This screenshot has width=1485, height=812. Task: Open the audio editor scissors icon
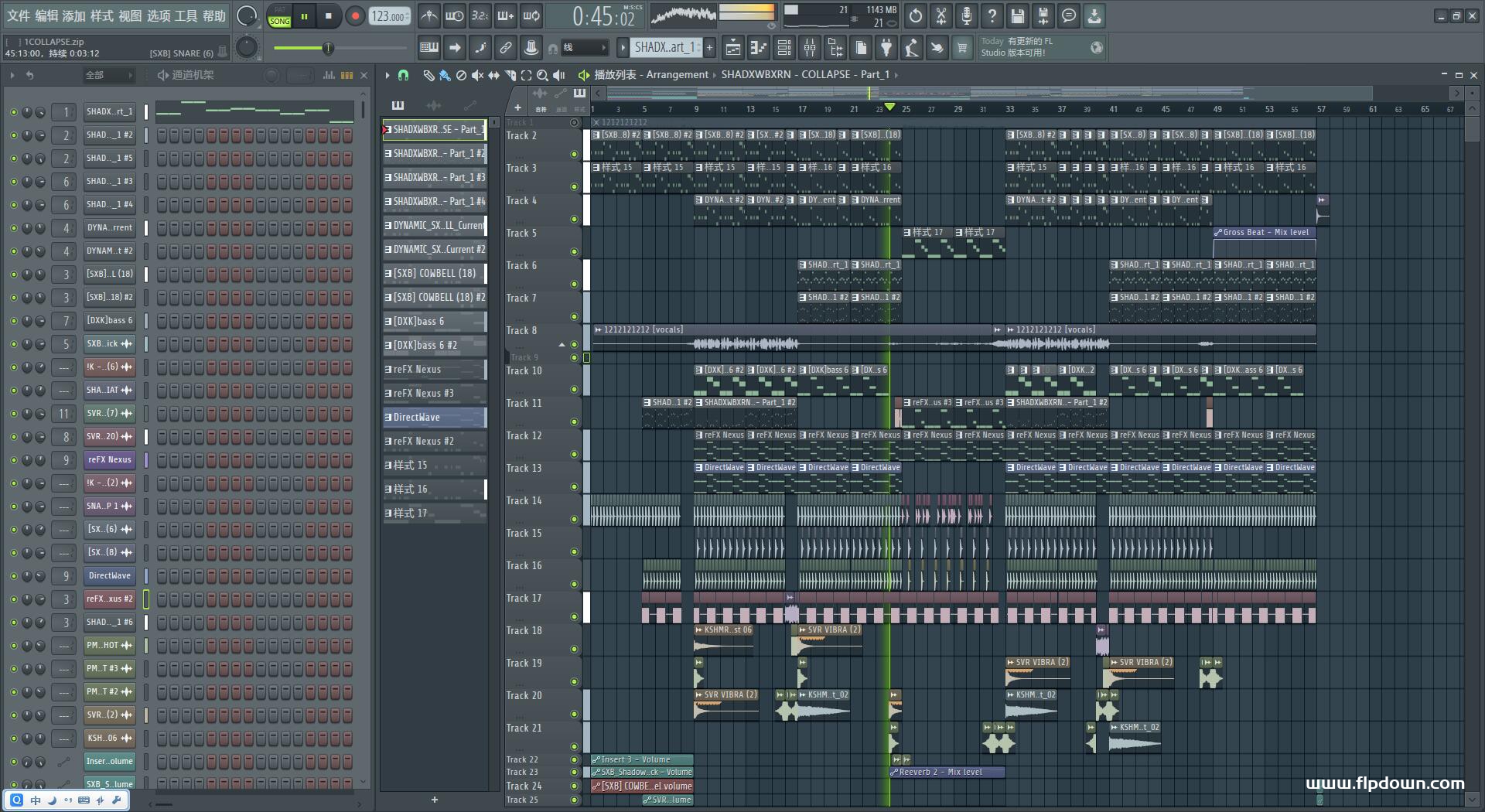click(x=941, y=15)
